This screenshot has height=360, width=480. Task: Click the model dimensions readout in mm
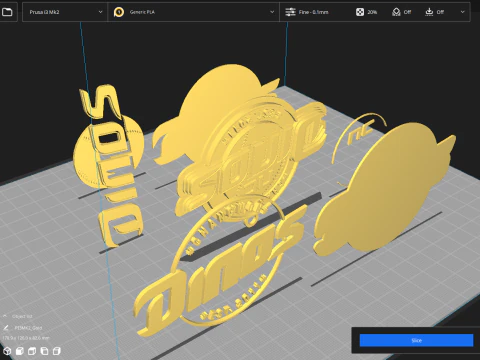tap(26, 338)
